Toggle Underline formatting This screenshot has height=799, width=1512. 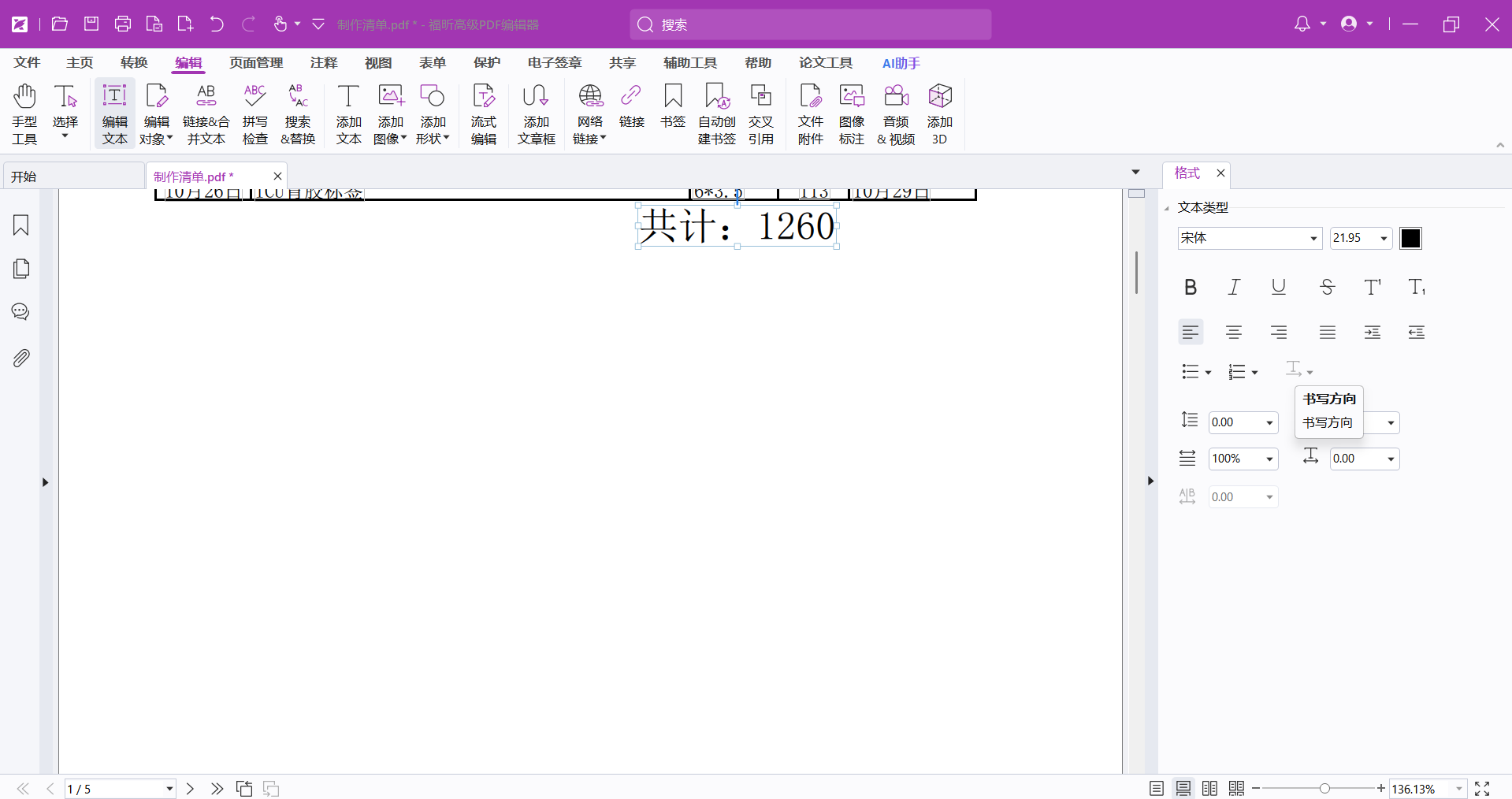click(1279, 288)
